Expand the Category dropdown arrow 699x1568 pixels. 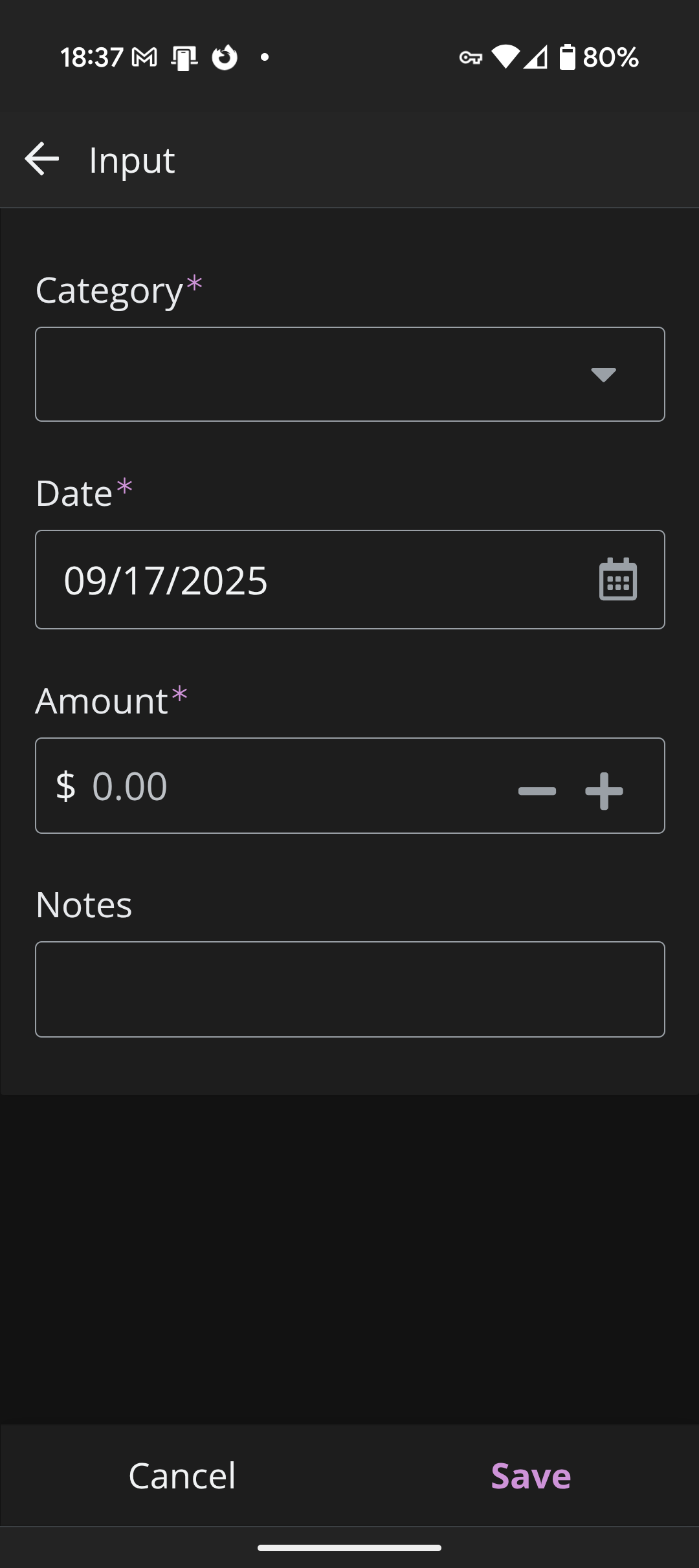[603, 375]
